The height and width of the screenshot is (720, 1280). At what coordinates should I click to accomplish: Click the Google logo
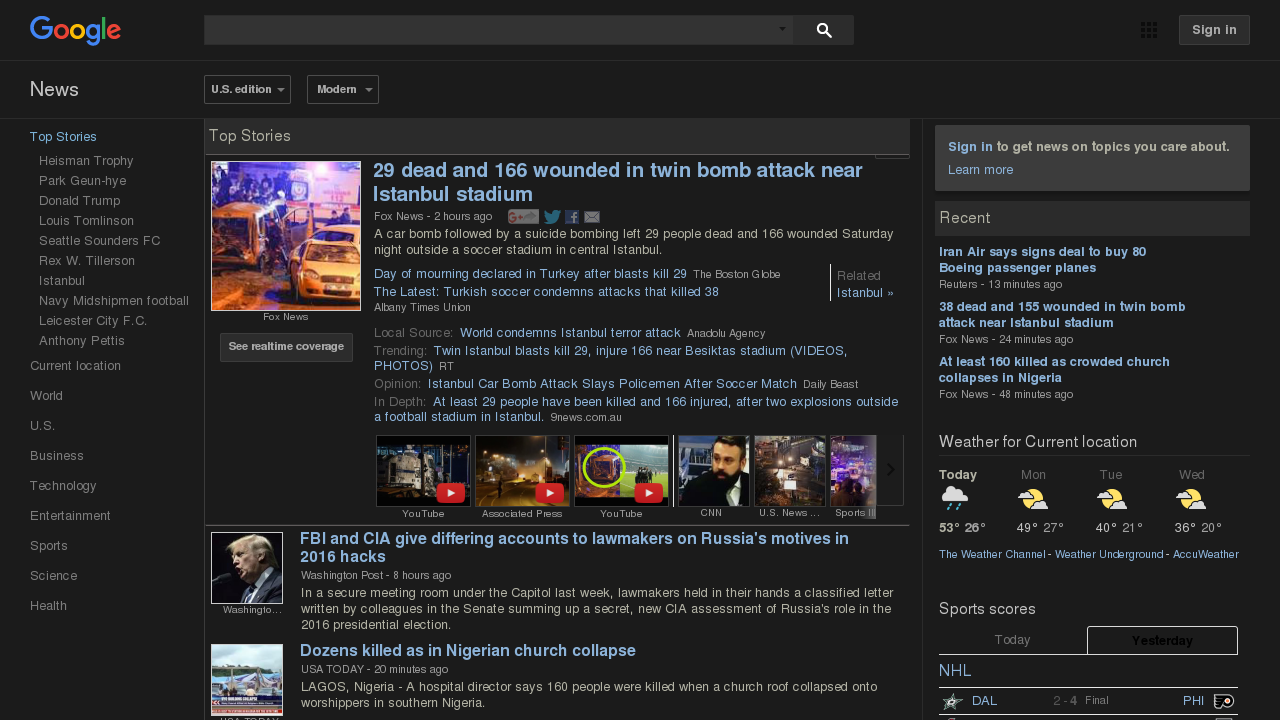pos(75,31)
